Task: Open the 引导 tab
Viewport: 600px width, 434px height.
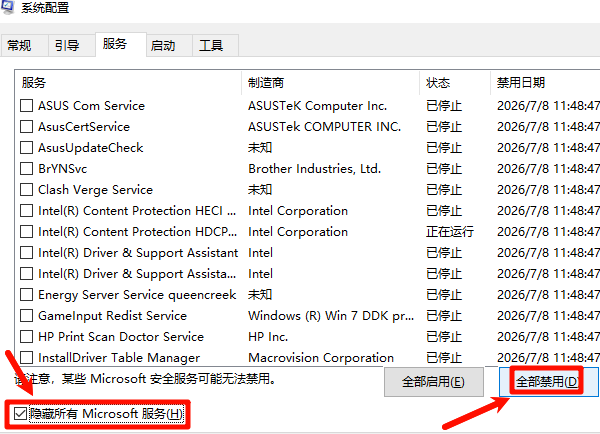Action: 72,46
